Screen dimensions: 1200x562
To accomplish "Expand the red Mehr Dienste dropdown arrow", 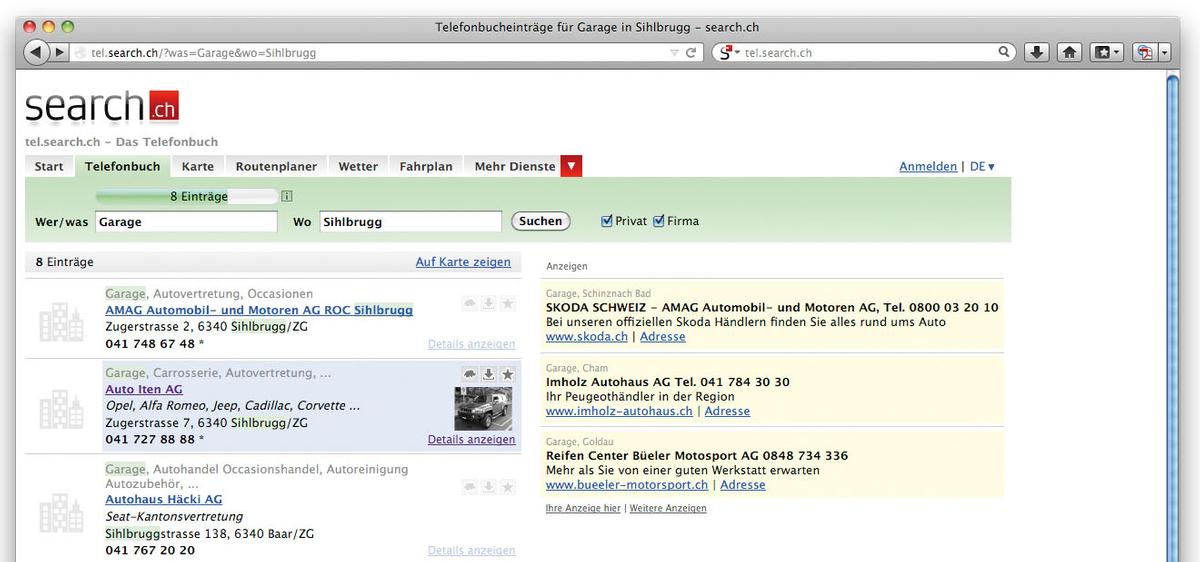I will point(571,167).
